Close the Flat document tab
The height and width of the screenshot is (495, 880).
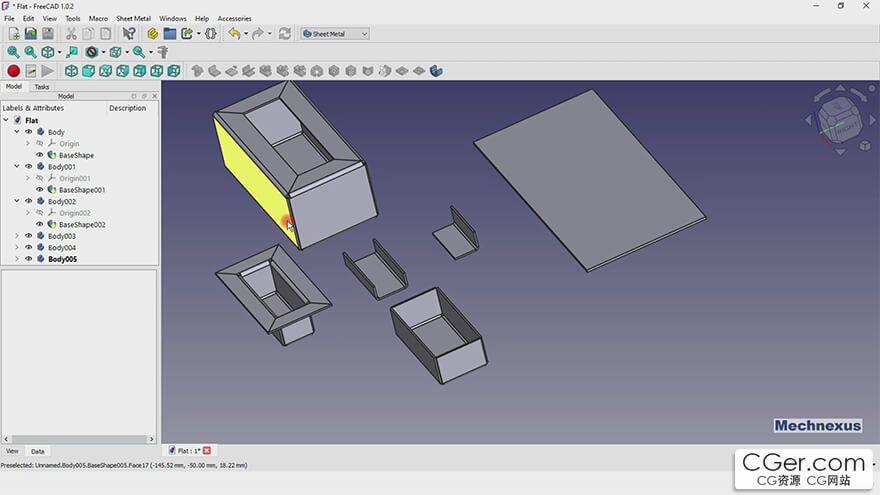point(207,451)
